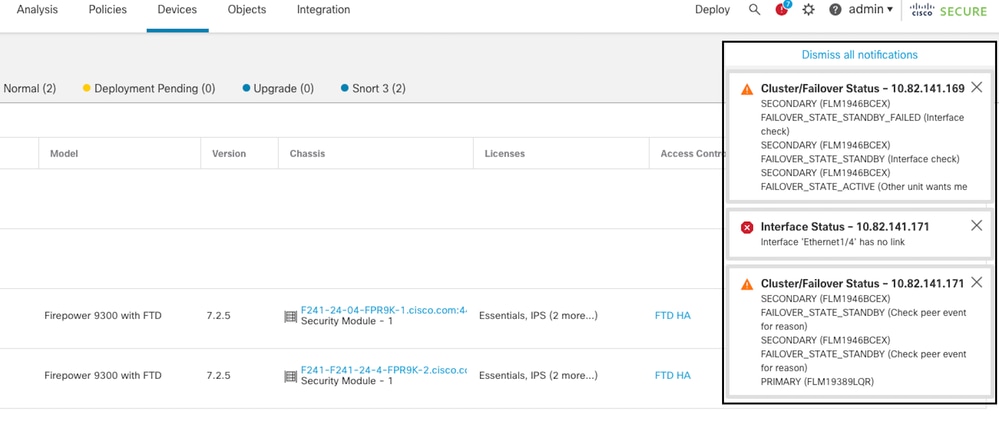Open the Devices menu

(177, 10)
